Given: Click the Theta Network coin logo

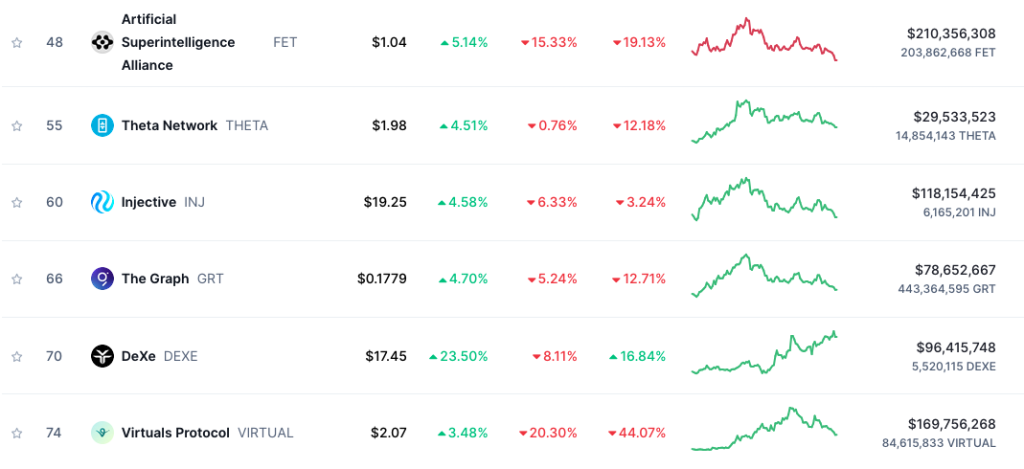Looking at the screenshot, I should click(102, 125).
